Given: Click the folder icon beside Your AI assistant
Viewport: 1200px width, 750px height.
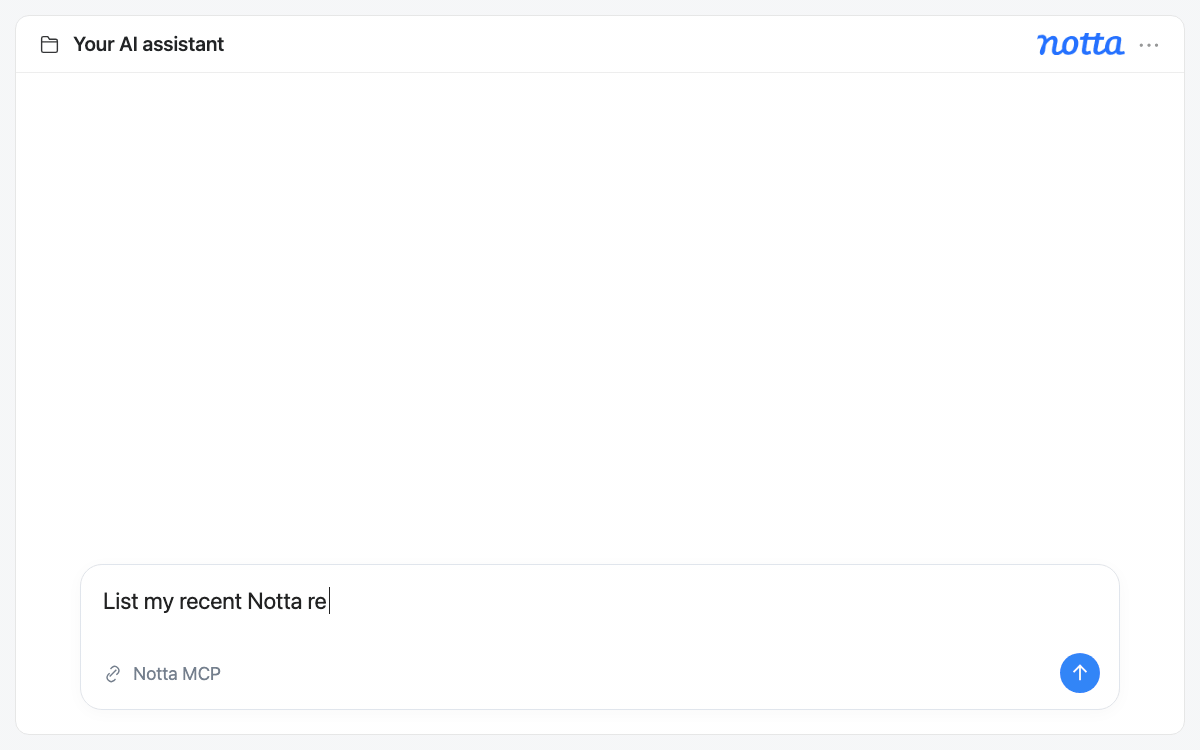Looking at the screenshot, I should [x=49, y=45].
